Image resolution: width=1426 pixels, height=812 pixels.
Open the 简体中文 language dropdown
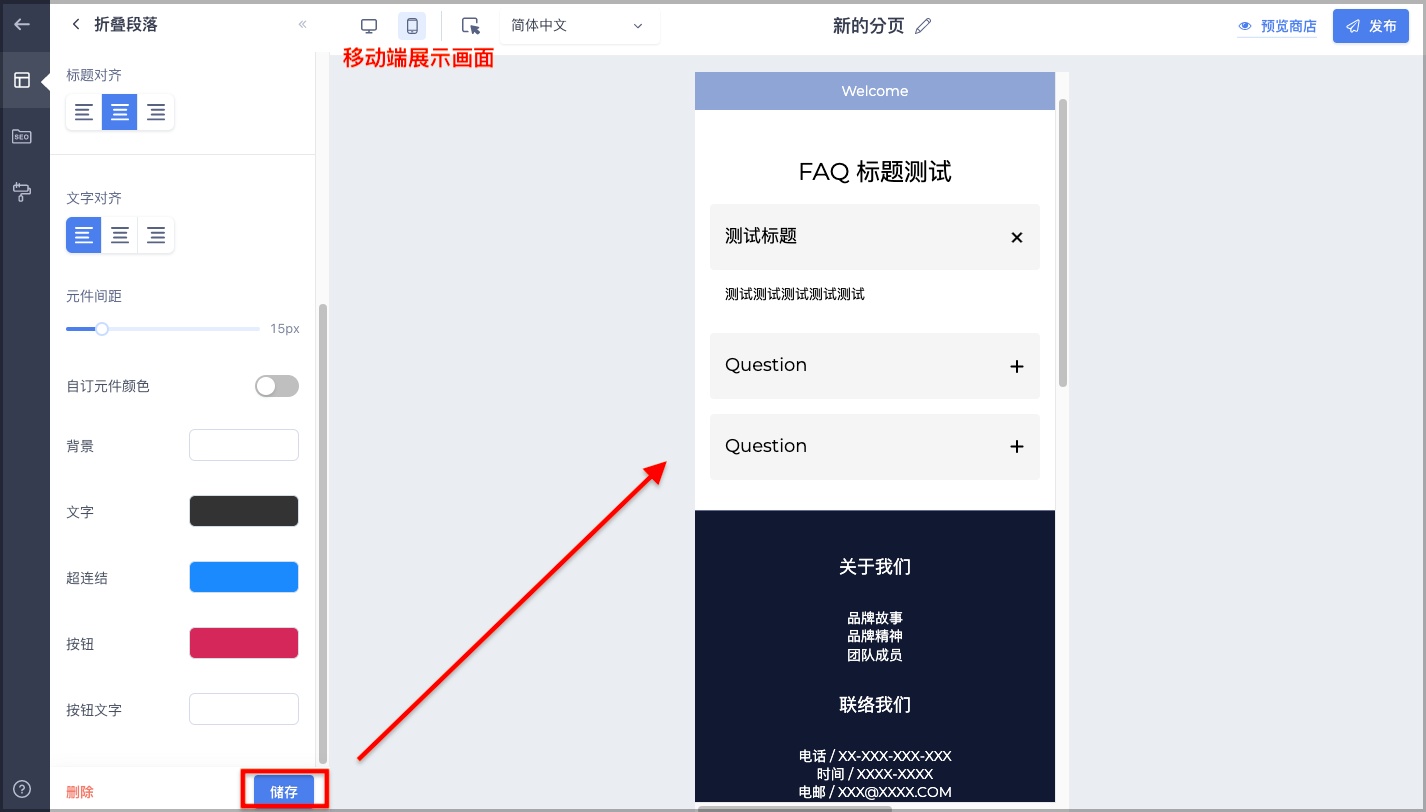click(x=578, y=26)
